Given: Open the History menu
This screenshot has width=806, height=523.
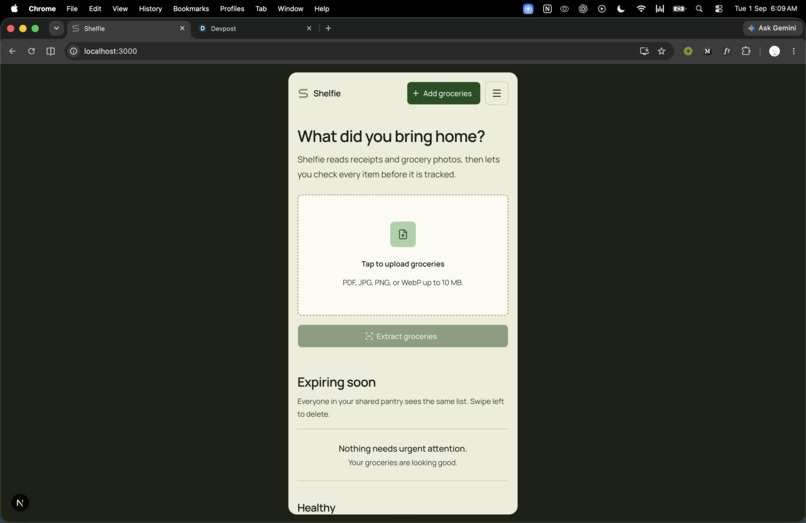Looking at the screenshot, I should tap(151, 8).
